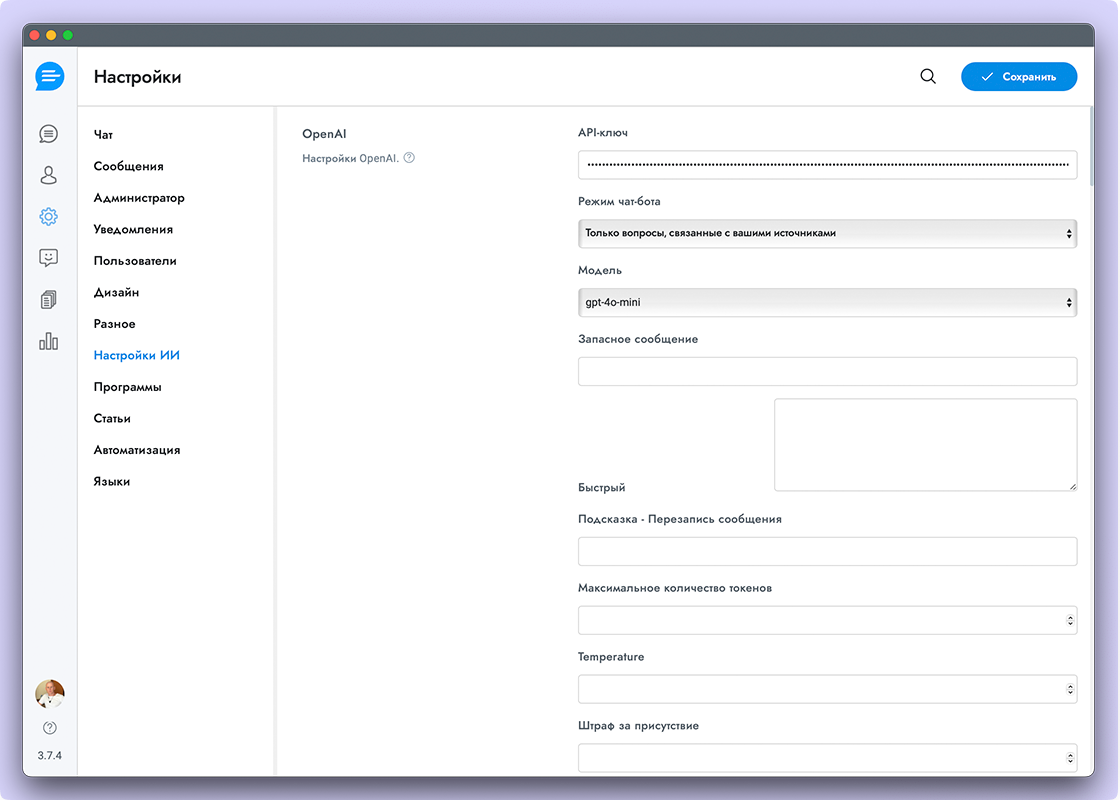Screen dimensions: 1120x800
Task: Open the reports bar chart icon
Action: click(x=48, y=342)
